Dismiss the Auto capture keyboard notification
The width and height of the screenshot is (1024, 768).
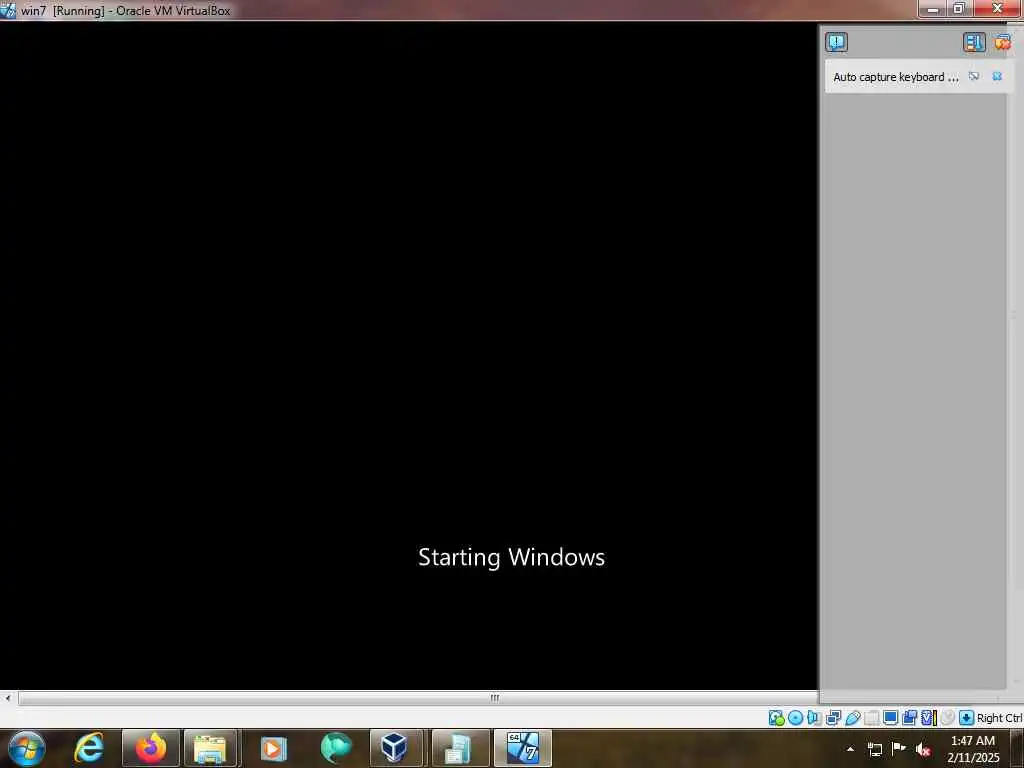pos(997,76)
